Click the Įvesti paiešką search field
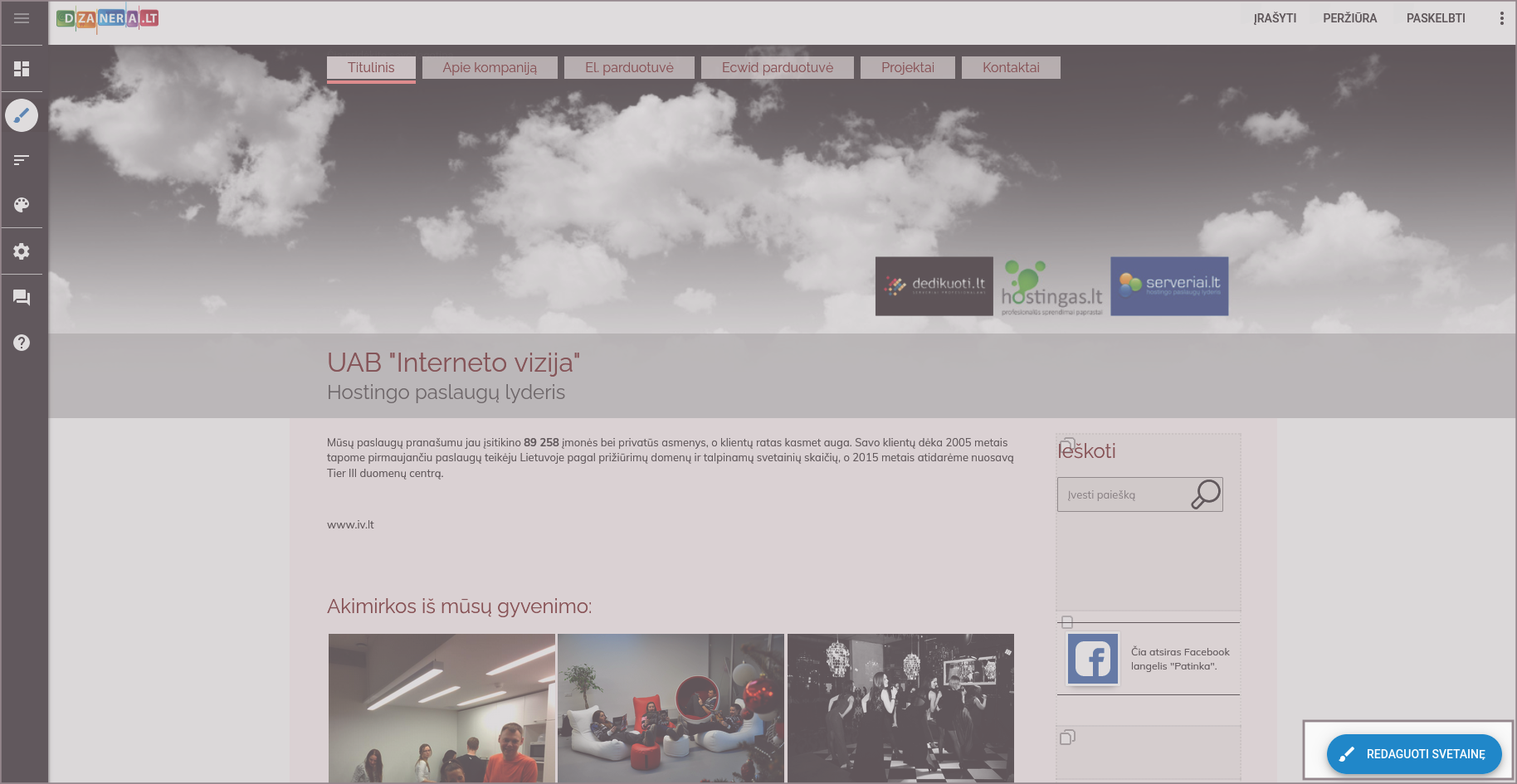1517x784 pixels. [1123, 494]
